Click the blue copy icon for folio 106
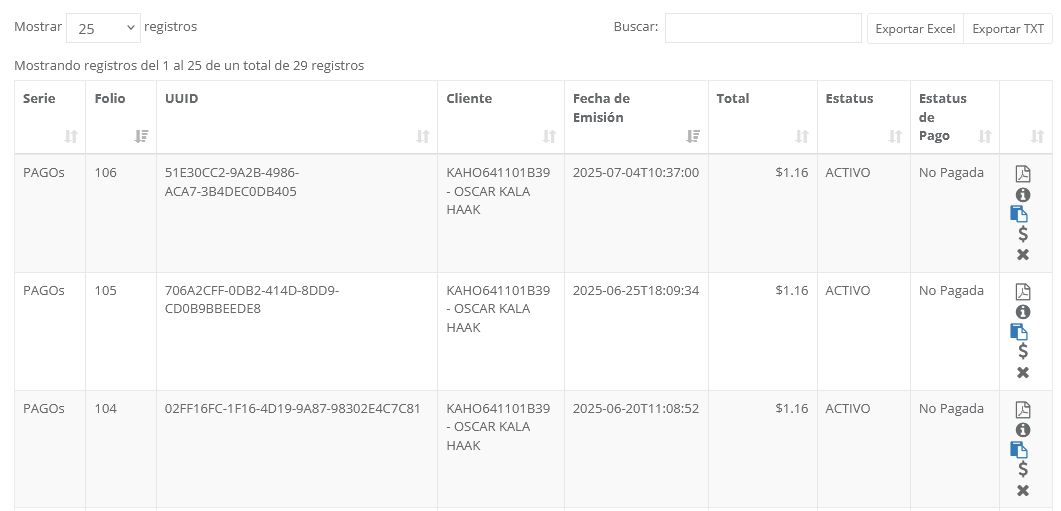1061x511 pixels. (1019, 213)
